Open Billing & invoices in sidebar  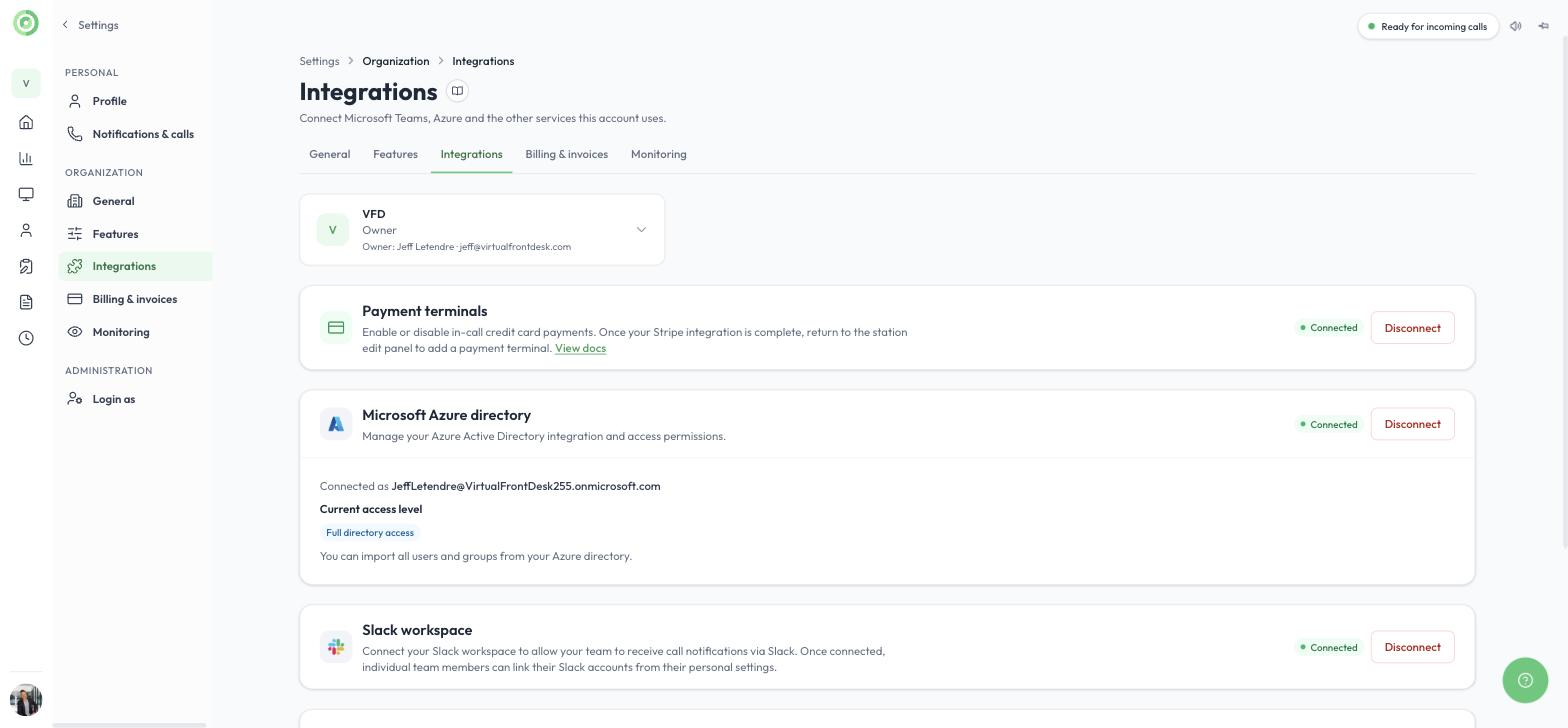(135, 299)
